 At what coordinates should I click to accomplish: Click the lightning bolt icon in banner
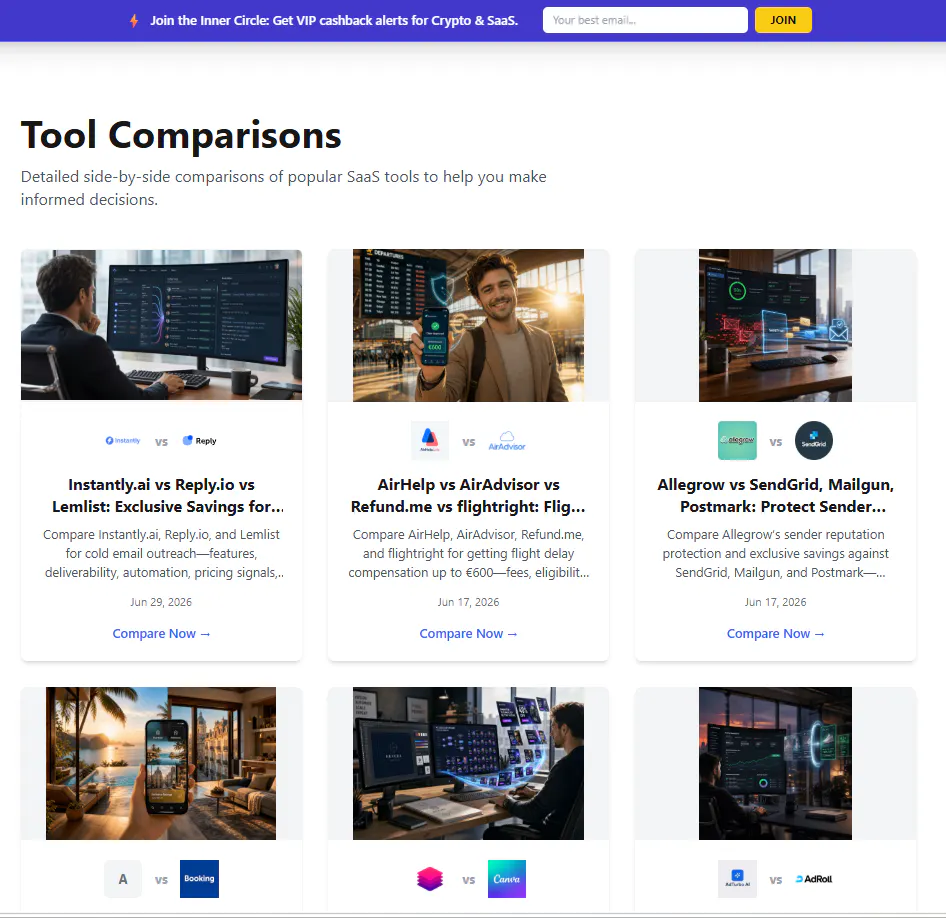point(134,21)
